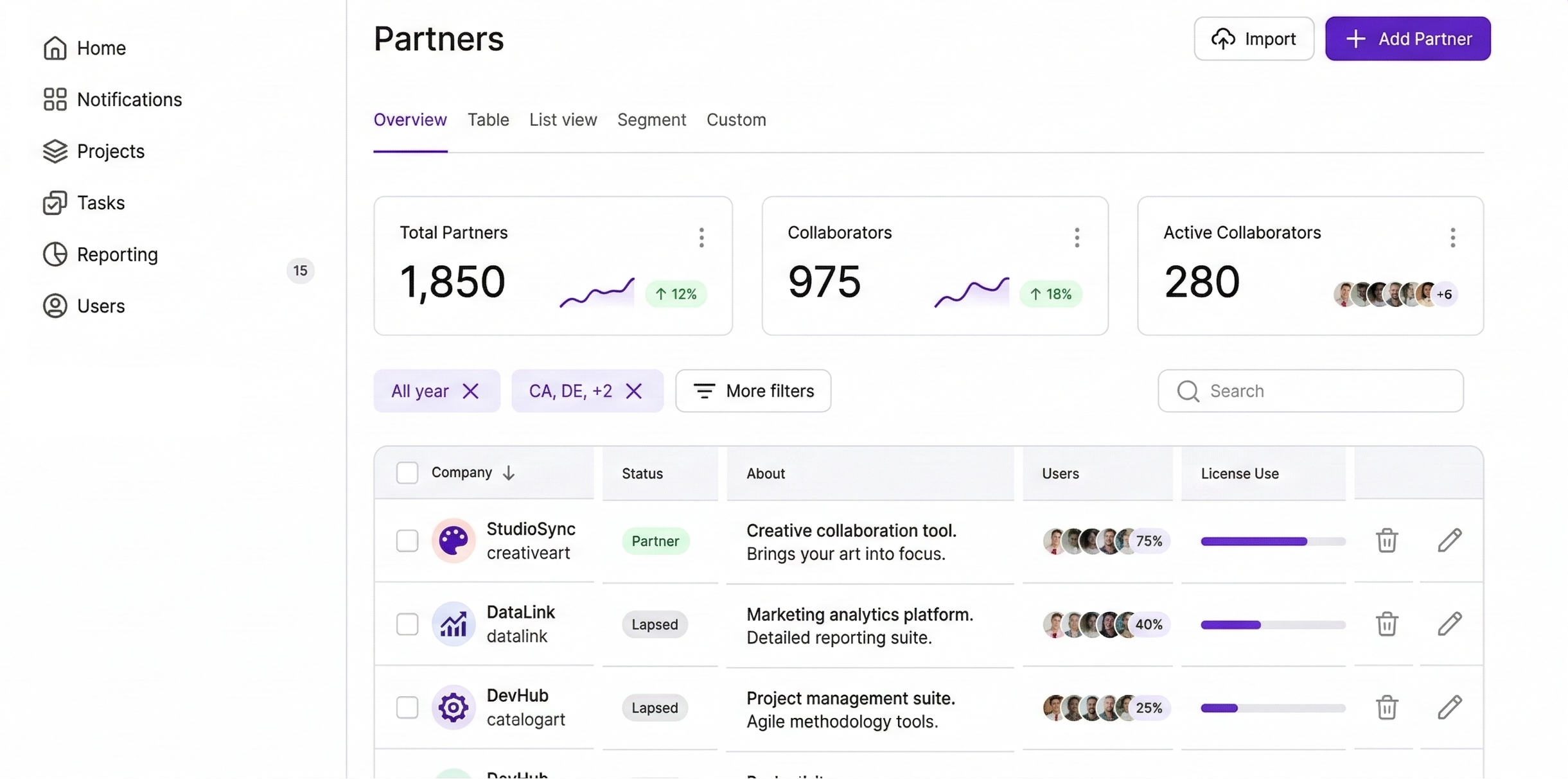
Task: Open Users section in sidebar
Action: coord(100,306)
